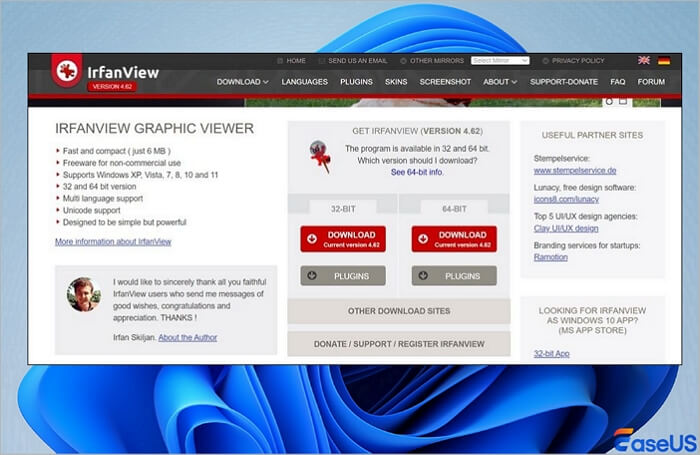Download the 64-bit current version

454,239
